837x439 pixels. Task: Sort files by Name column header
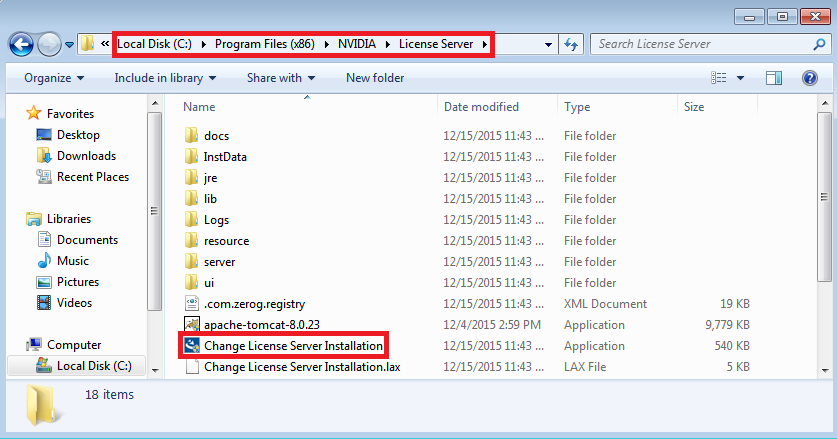[200, 107]
